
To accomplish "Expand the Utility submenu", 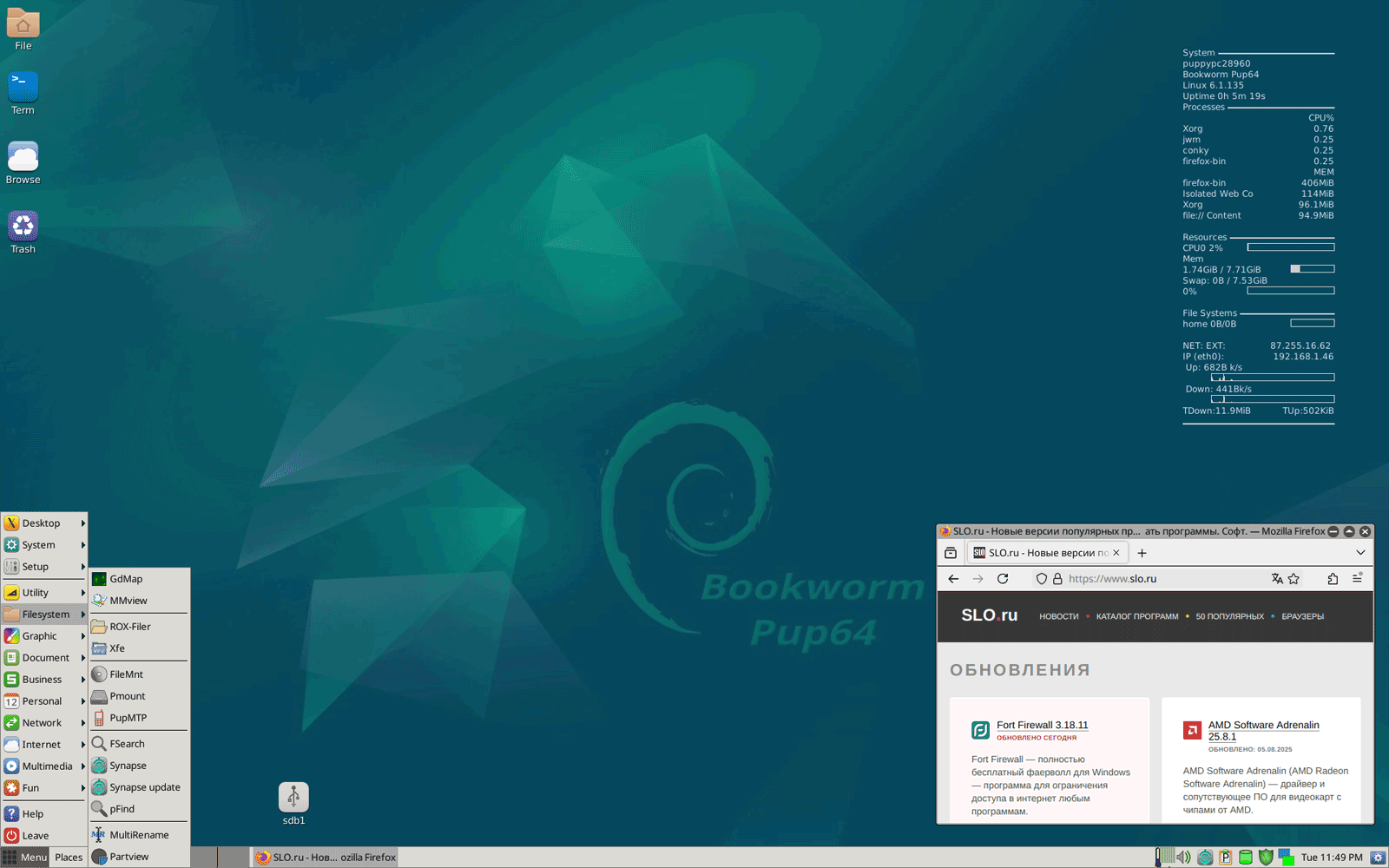I will (x=44, y=593).
